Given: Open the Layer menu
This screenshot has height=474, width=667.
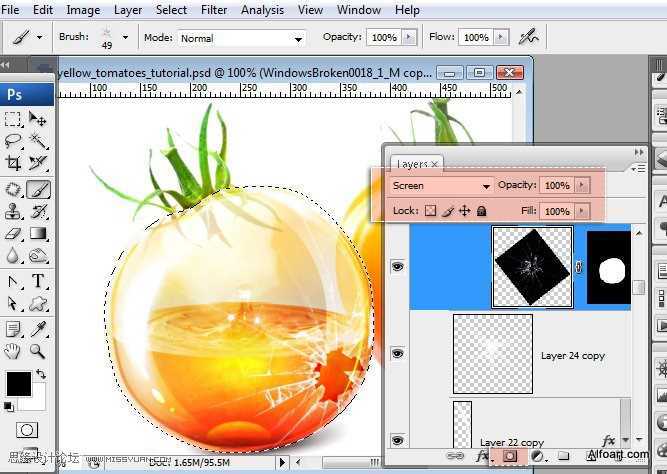Looking at the screenshot, I should pyautogui.click(x=128, y=10).
